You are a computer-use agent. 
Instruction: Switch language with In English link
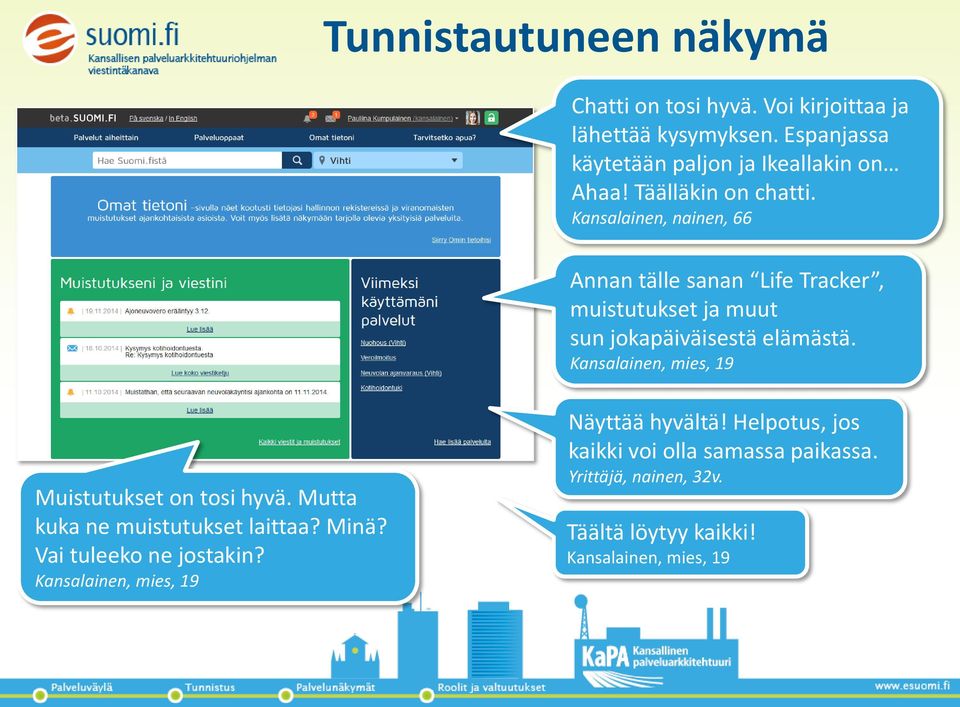coord(183,118)
